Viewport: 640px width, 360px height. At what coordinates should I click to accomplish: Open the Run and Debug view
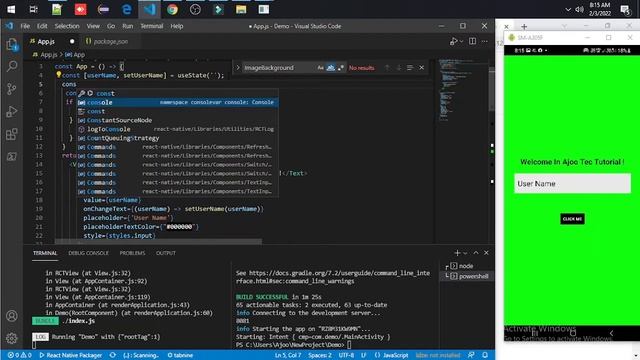[12, 111]
